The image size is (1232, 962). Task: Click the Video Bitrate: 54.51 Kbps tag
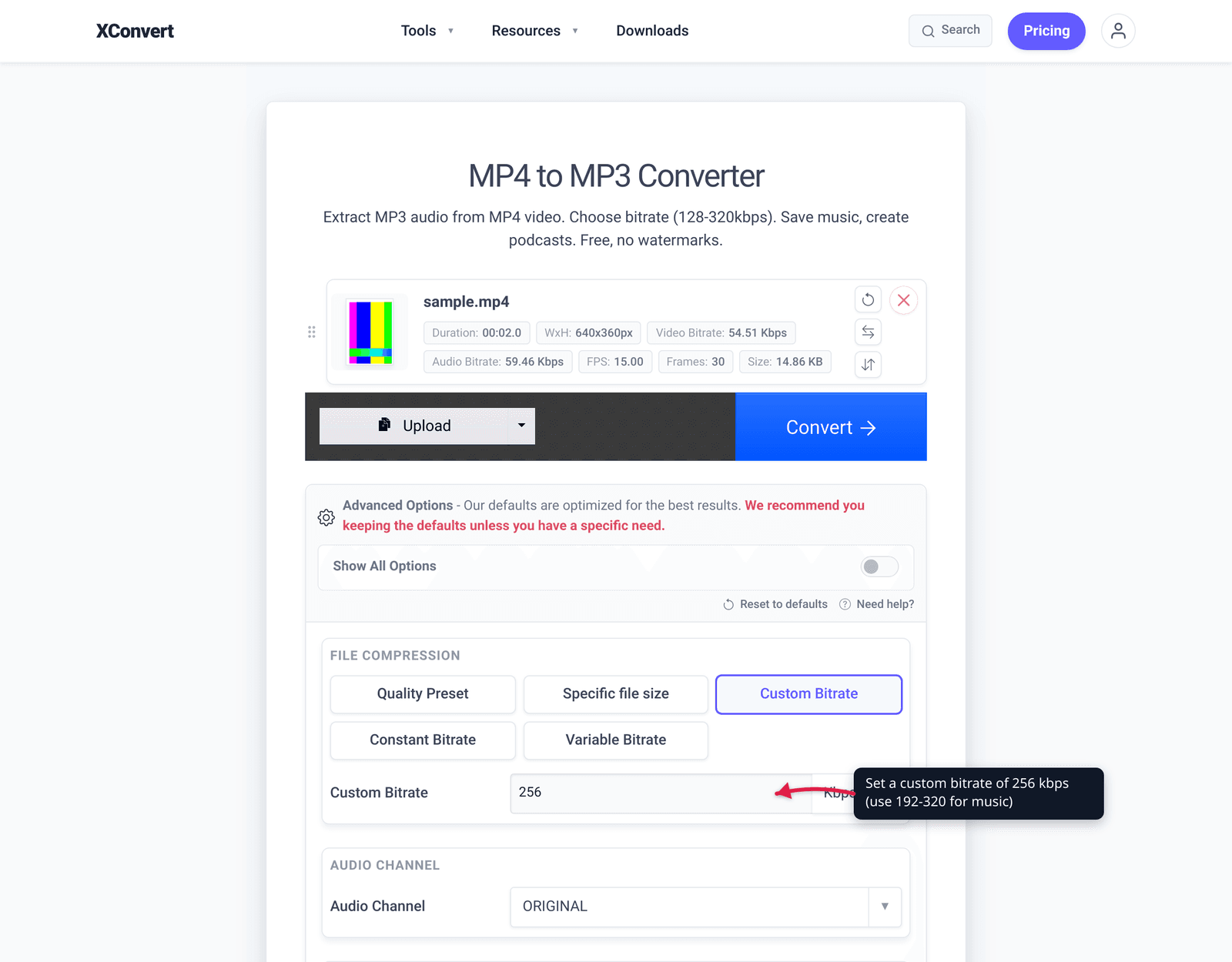coord(721,333)
